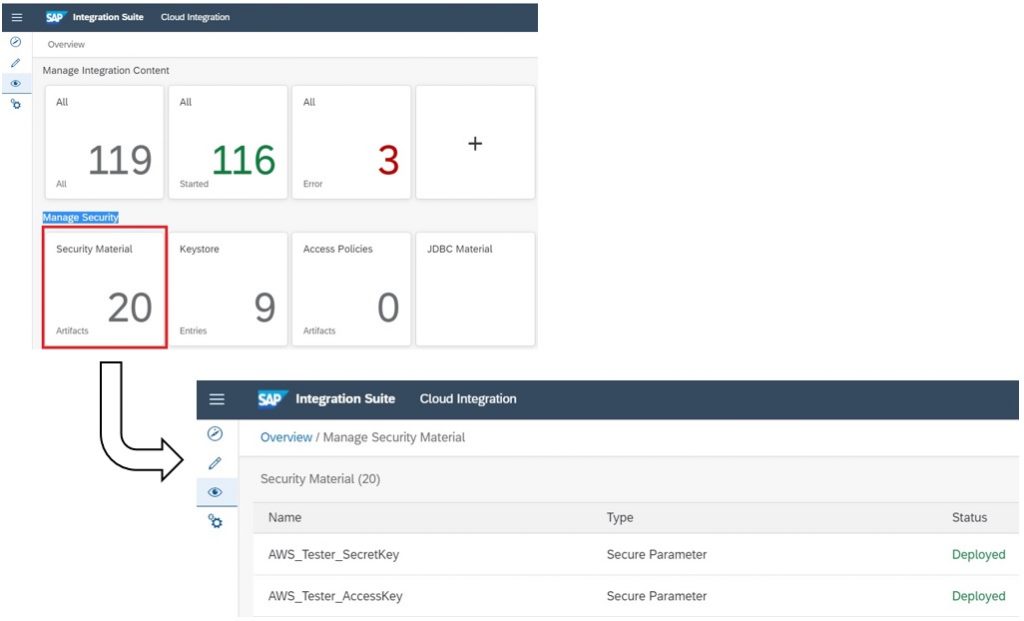The image size is (1024, 621).
Task: Open Monitor eye icon in lower sidebar
Action: pyautogui.click(x=215, y=492)
